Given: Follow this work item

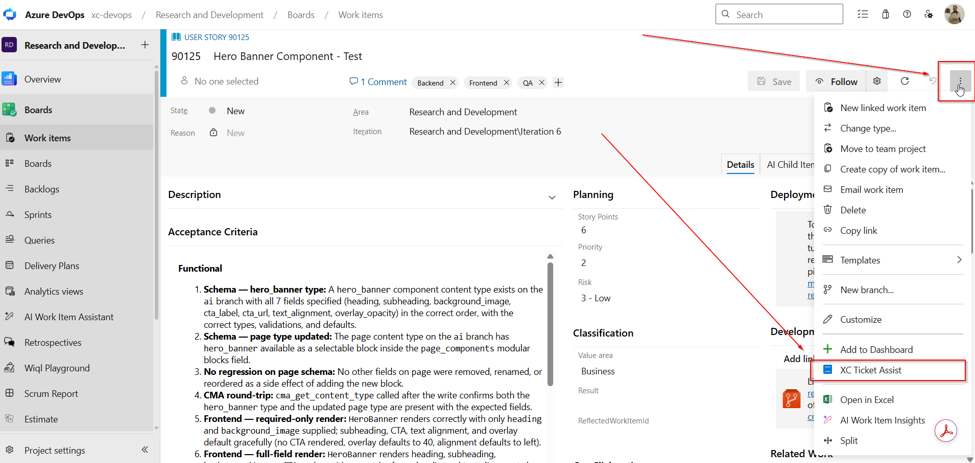Looking at the screenshot, I should coord(836,81).
